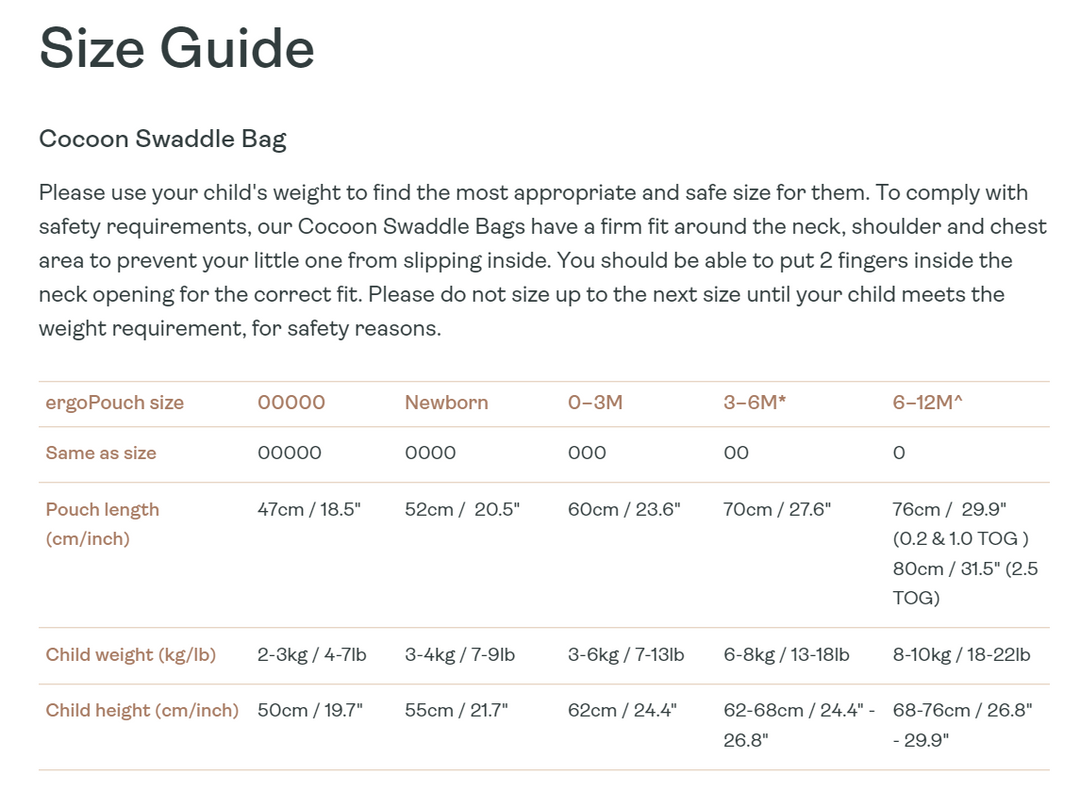This screenshot has height=791, width=1080.
Task: Select the 0–3M size column header
Action: coord(595,403)
